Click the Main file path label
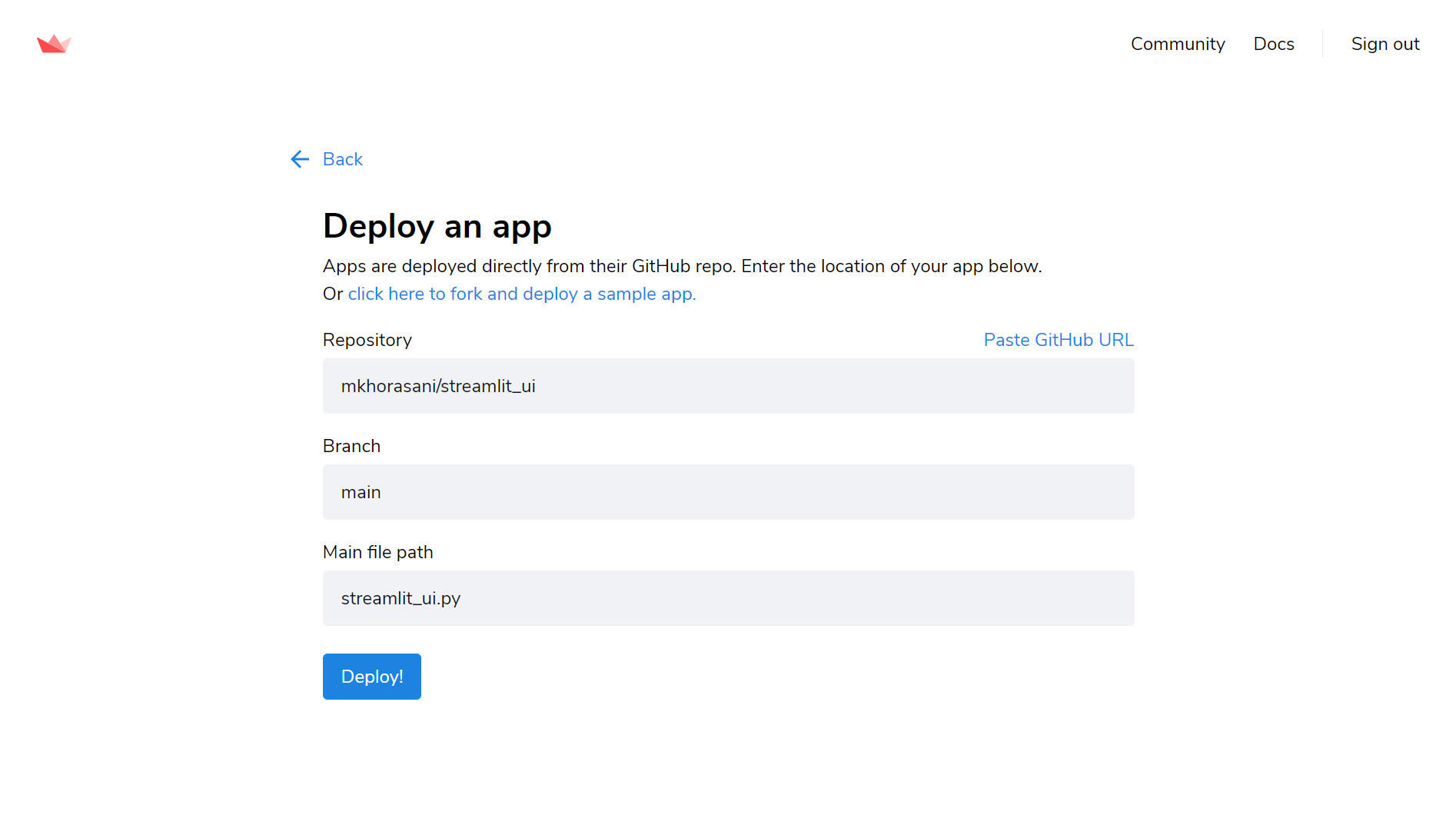 (x=377, y=552)
